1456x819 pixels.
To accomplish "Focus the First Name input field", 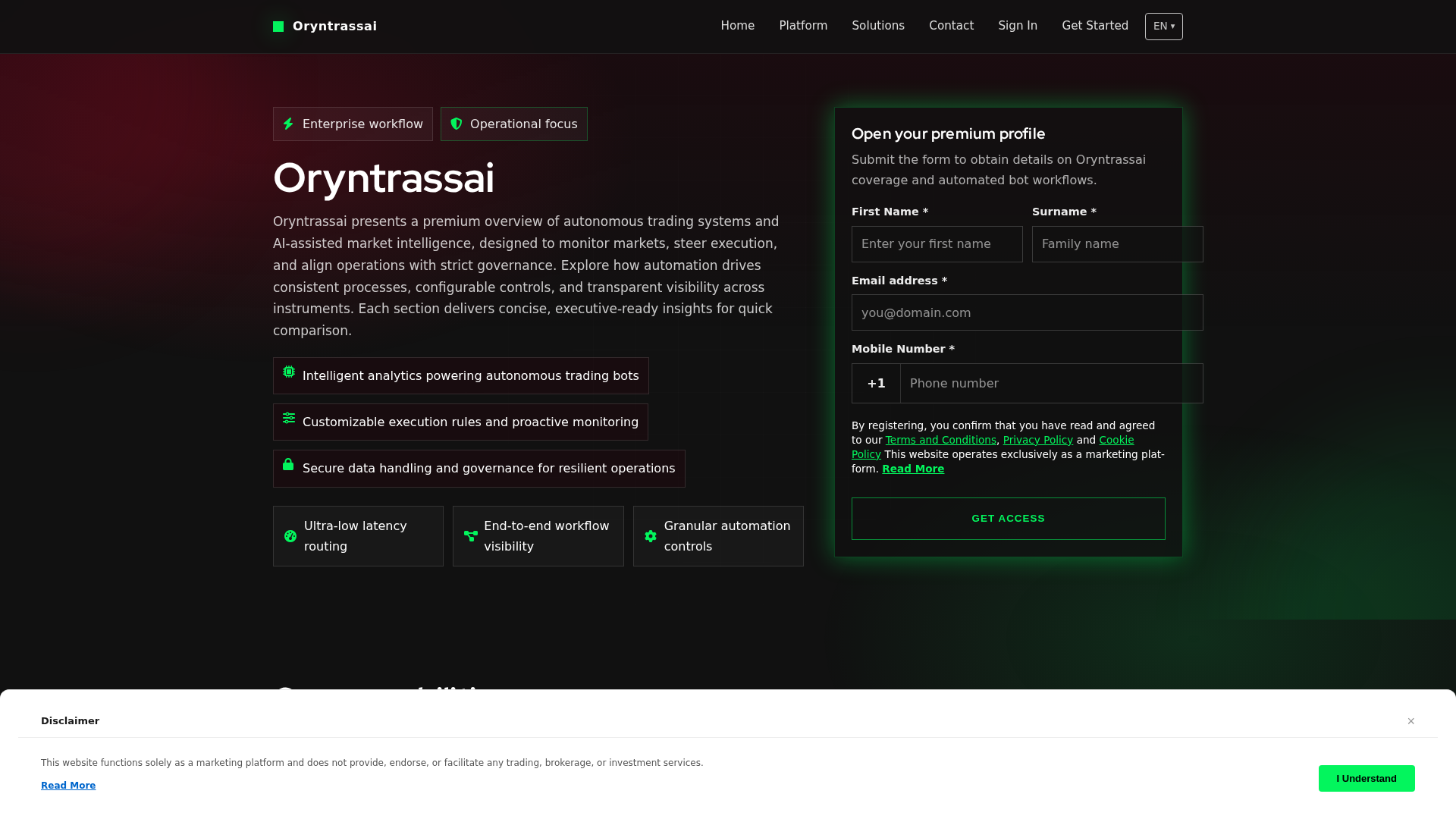I will click(937, 244).
